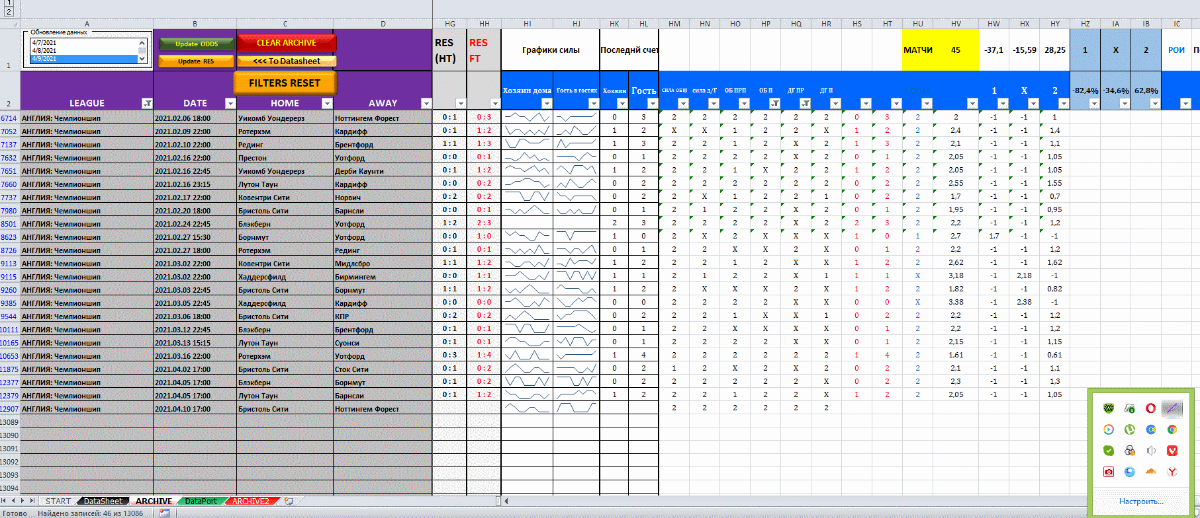Click the Opera icon in tray popup
The image size is (1200, 518).
(x=1151, y=408)
